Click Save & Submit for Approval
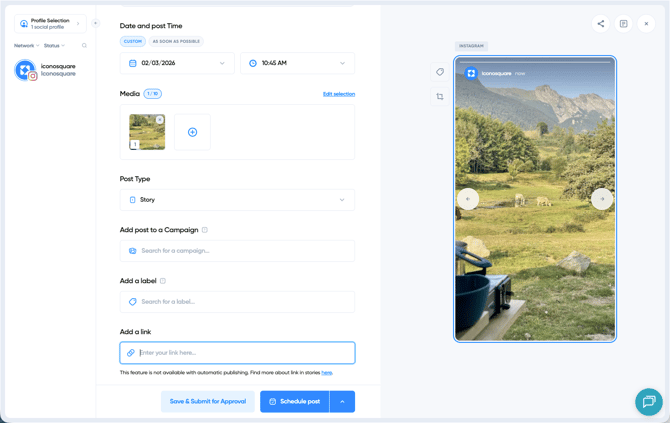The height and width of the screenshot is (423, 670). tap(207, 401)
